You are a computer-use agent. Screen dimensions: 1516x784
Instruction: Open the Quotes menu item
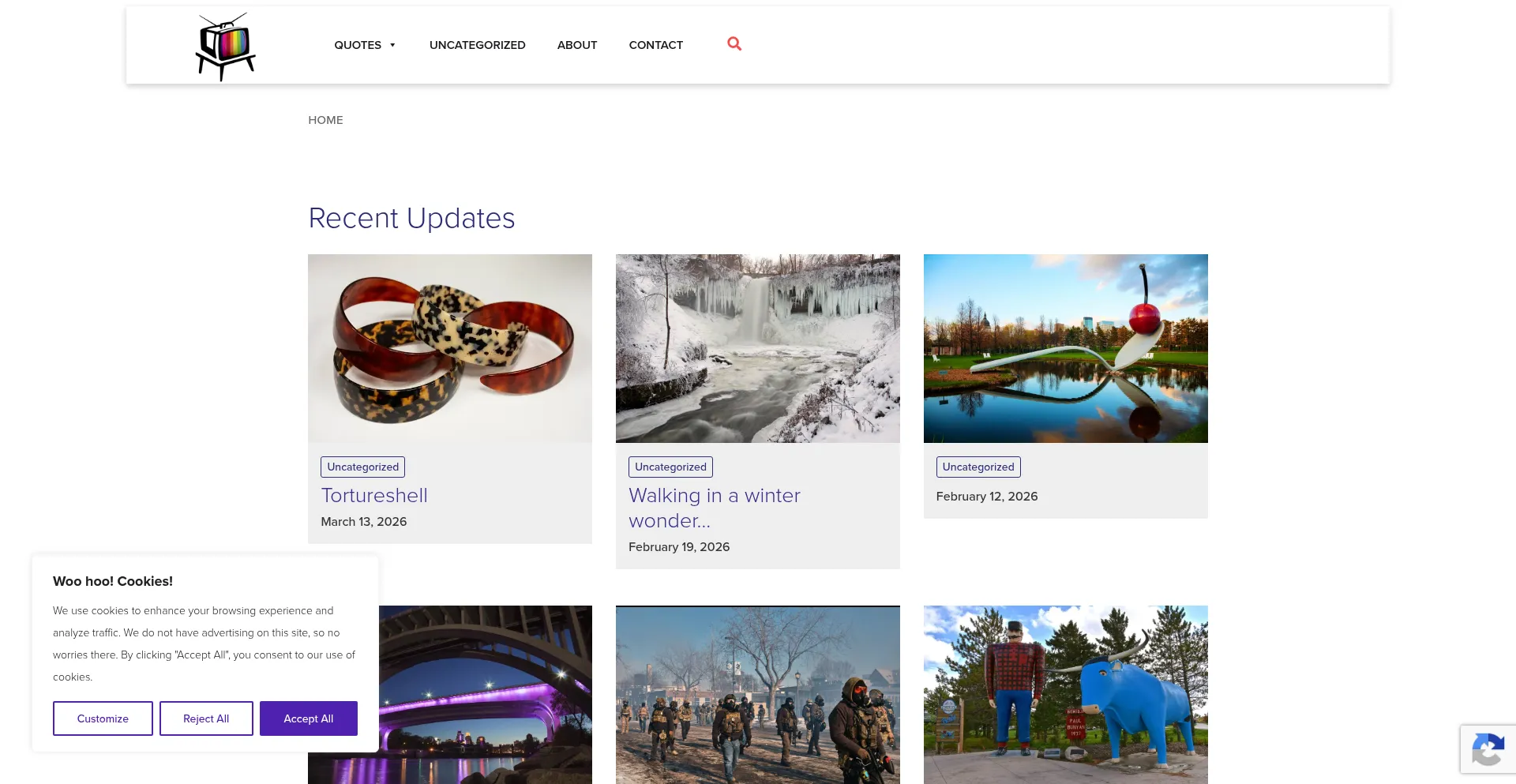(x=358, y=45)
